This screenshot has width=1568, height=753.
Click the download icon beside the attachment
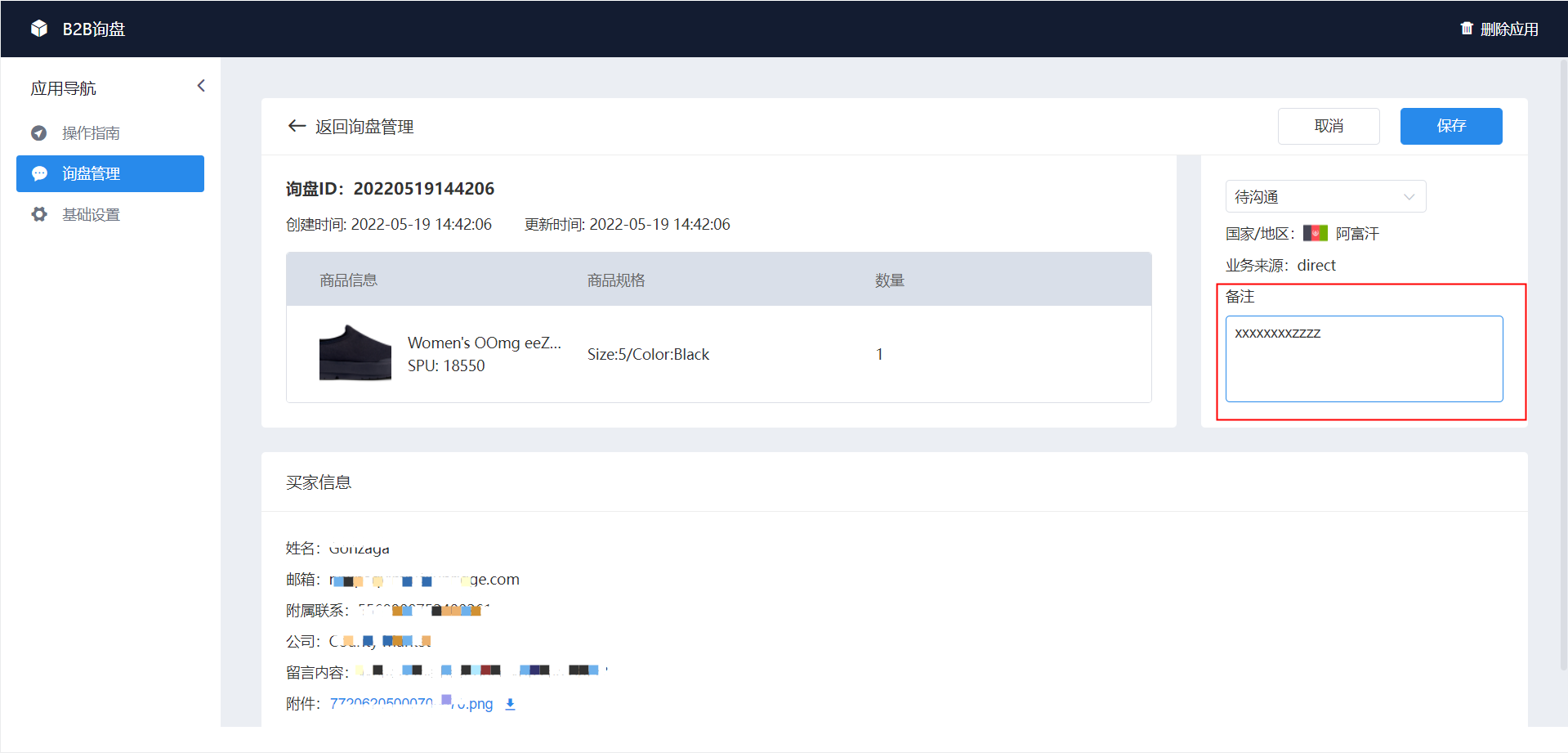coord(510,704)
